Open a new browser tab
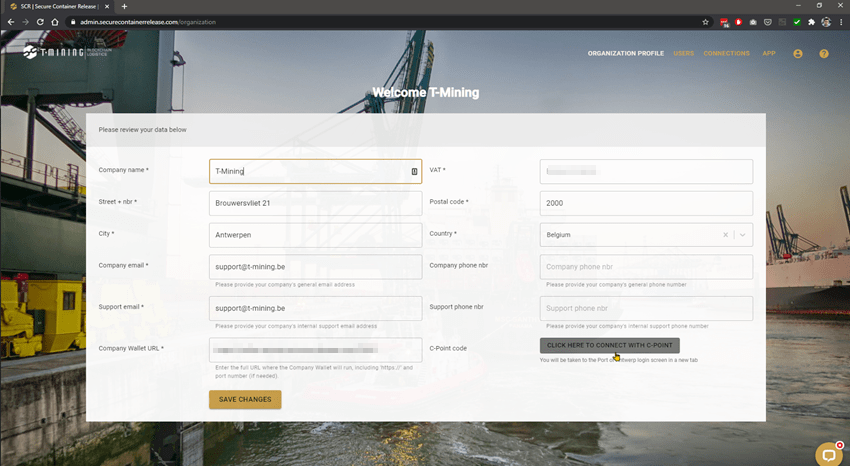 [124, 6]
